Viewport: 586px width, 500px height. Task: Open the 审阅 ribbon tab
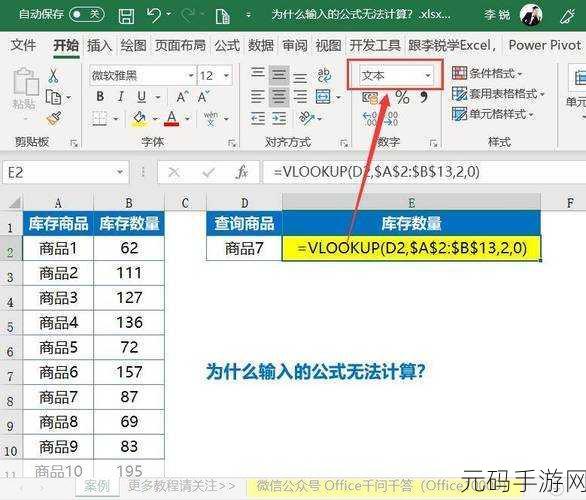coord(295,46)
